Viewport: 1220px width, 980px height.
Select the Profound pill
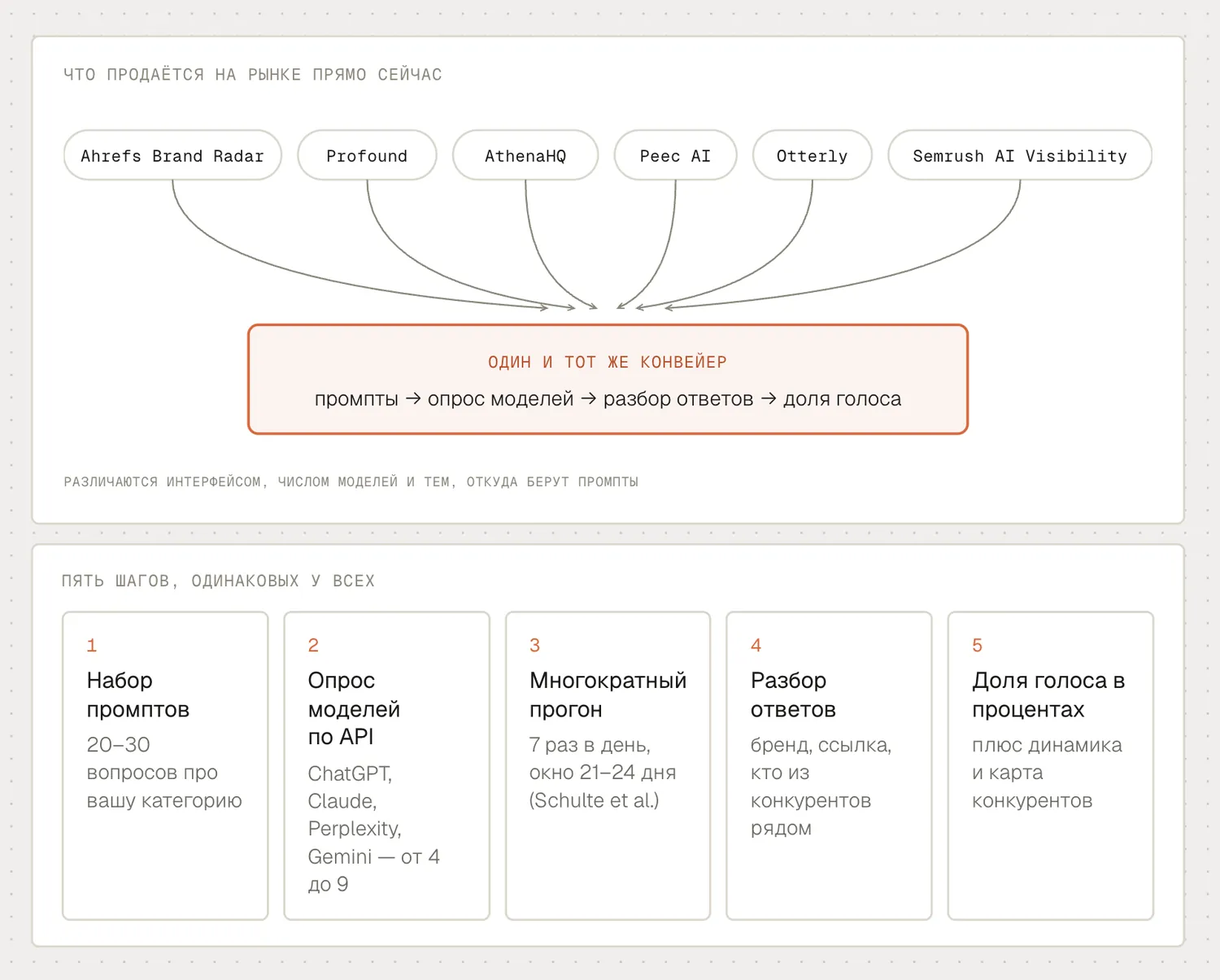(367, 155)
